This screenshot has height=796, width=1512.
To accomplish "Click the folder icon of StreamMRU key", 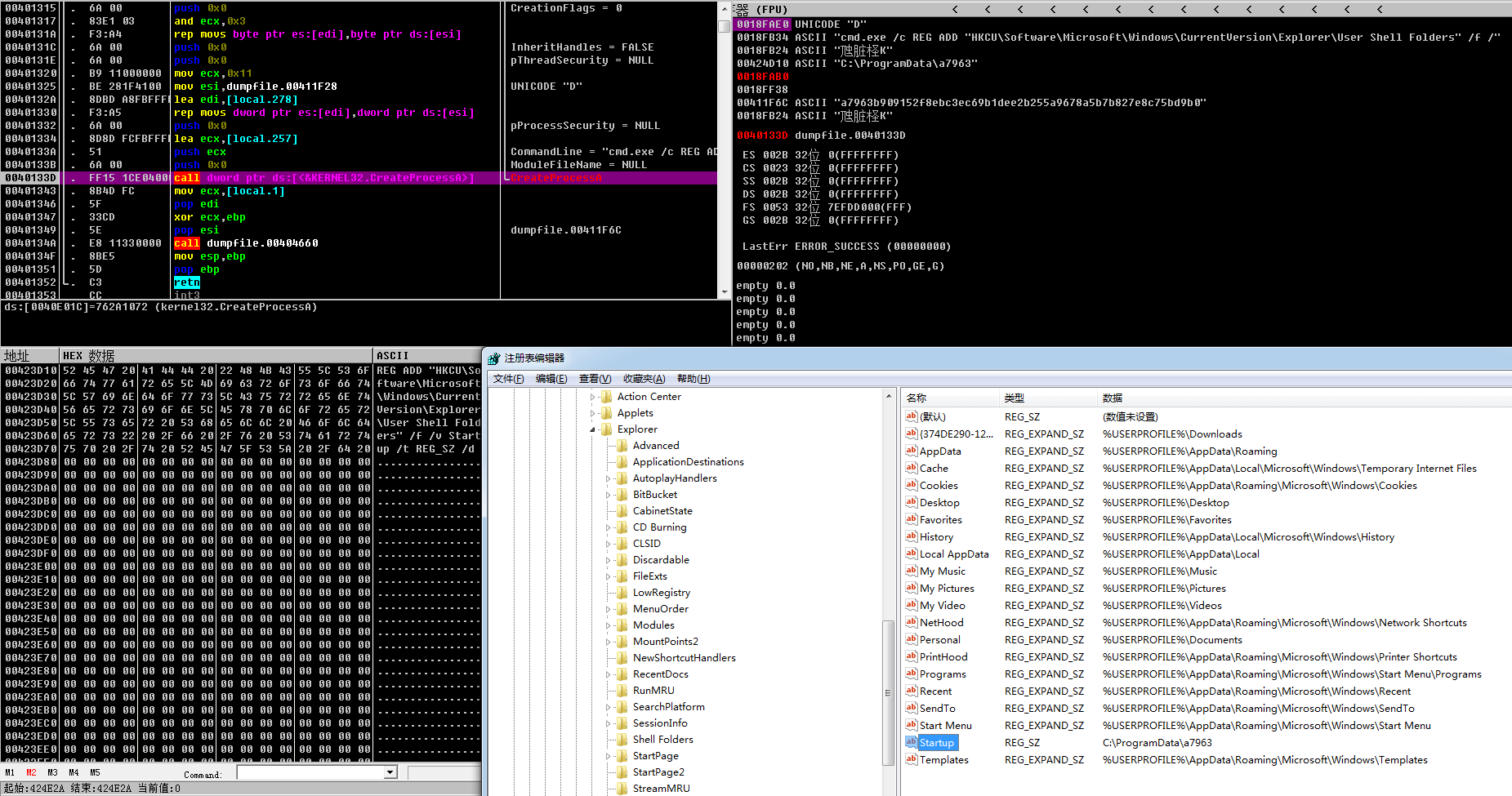I will tap(622, 788).
